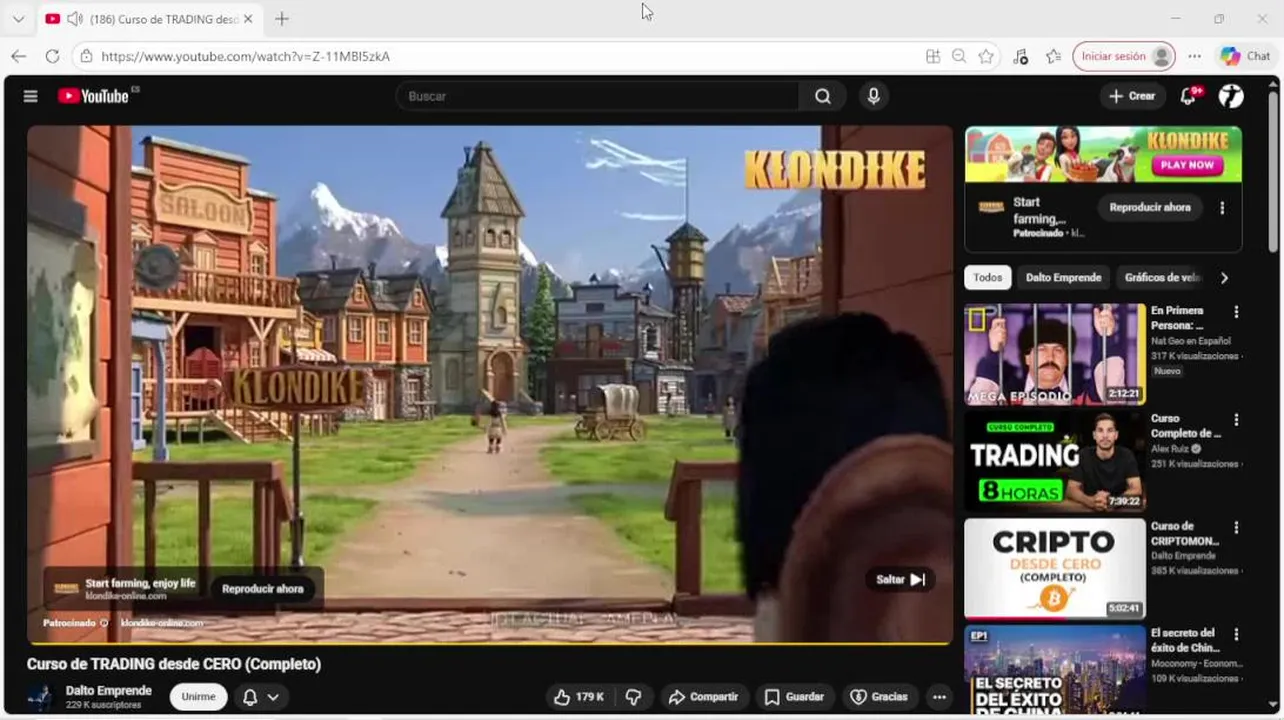Click the yellow ad progress bar
1284x720 pixels.
pyautogui.click(x=490, y=642)
